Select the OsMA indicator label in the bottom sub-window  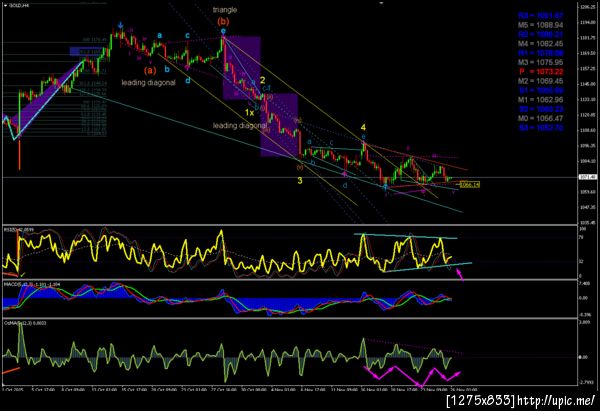[x=25, y=323]
